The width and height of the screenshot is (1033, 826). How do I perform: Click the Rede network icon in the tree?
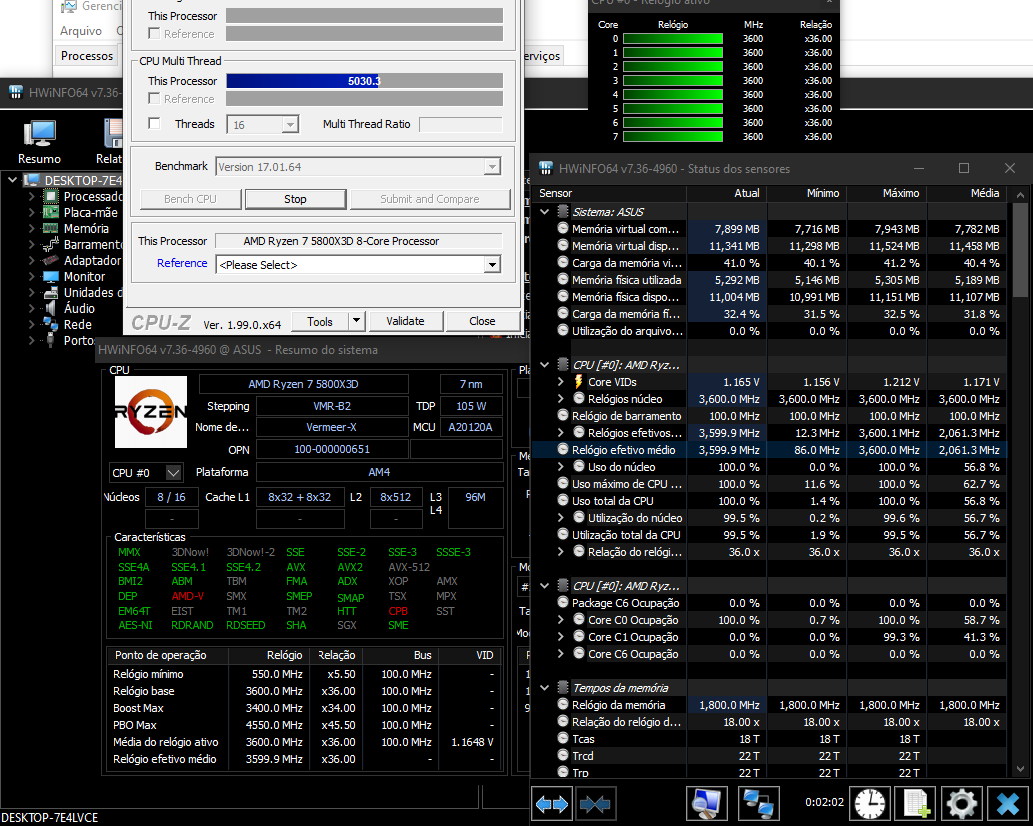[51, 324]
